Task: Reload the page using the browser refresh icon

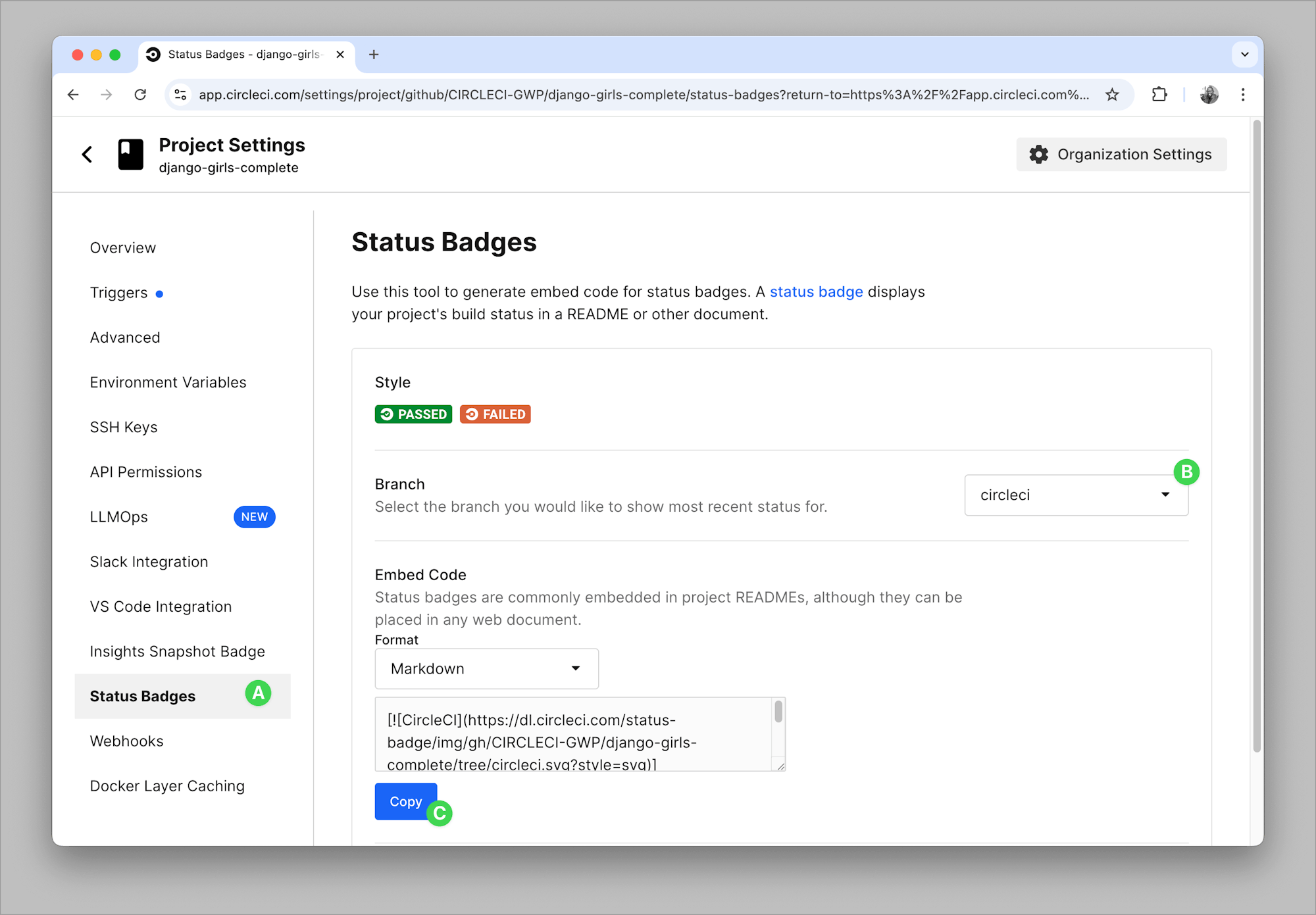Action: tap(140, 94)
